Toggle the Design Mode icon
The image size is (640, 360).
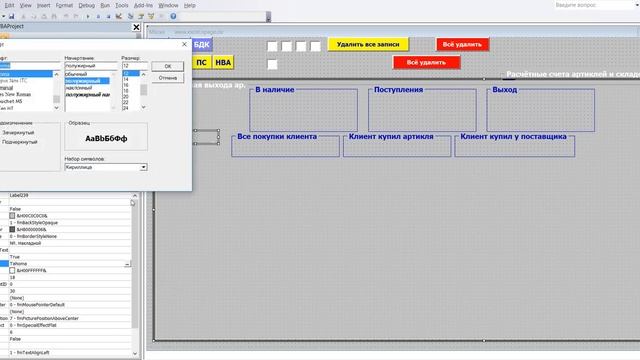119,16
